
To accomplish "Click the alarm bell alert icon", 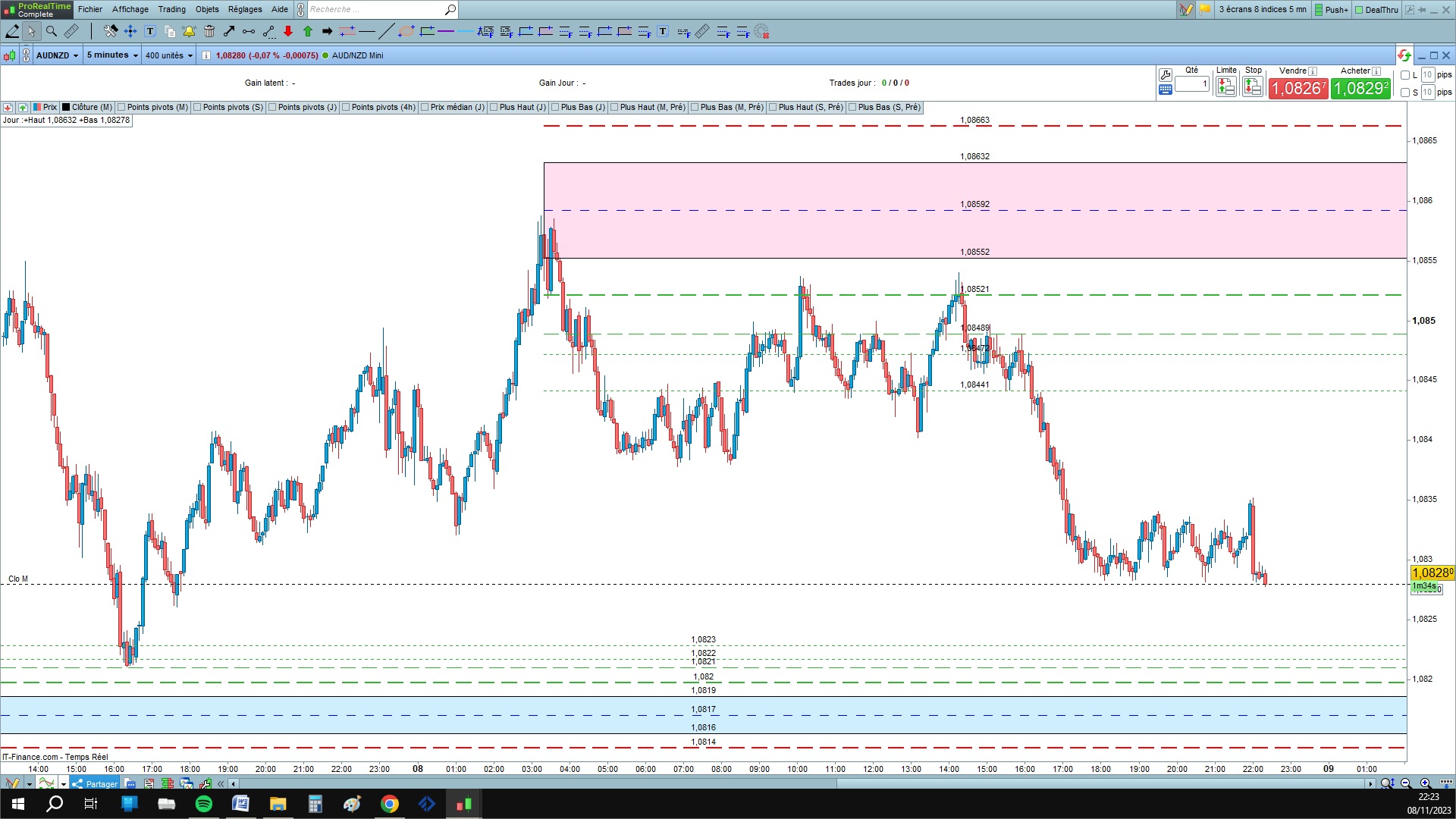I will click(189, 31).
